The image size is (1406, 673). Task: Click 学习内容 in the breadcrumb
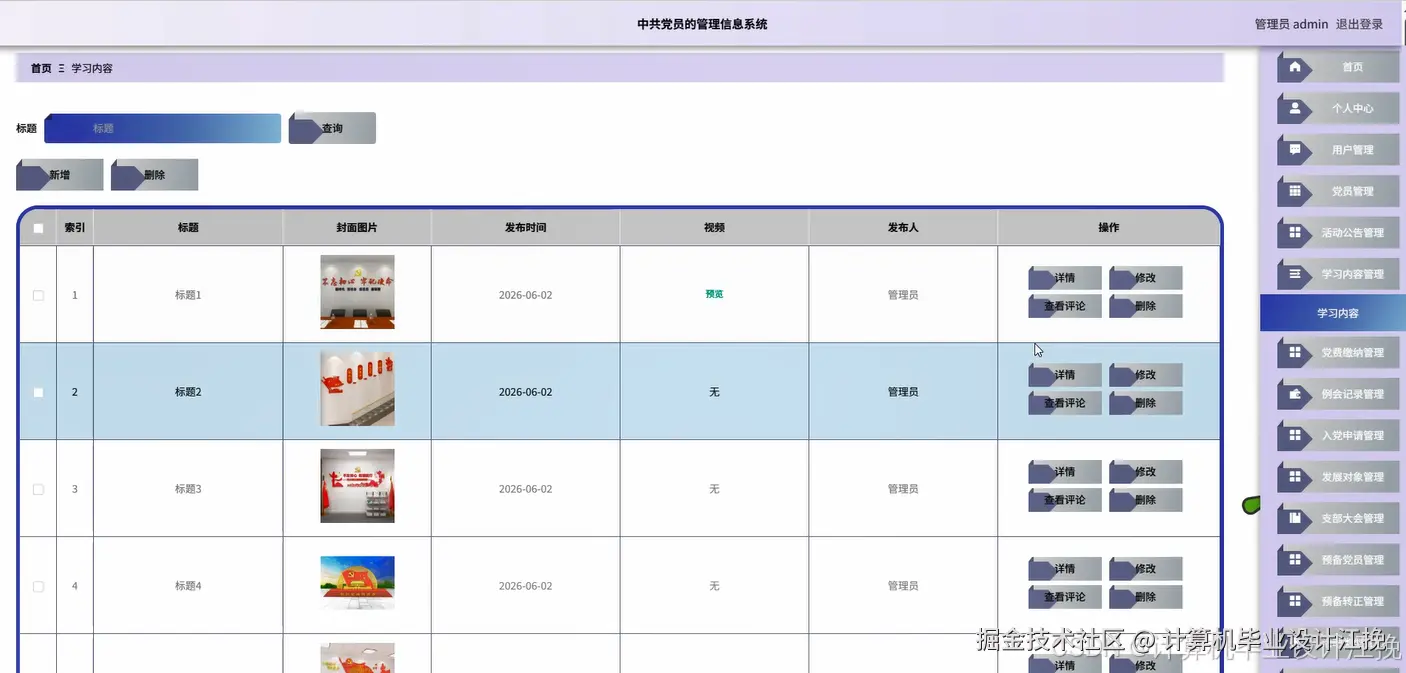point(92,68)
